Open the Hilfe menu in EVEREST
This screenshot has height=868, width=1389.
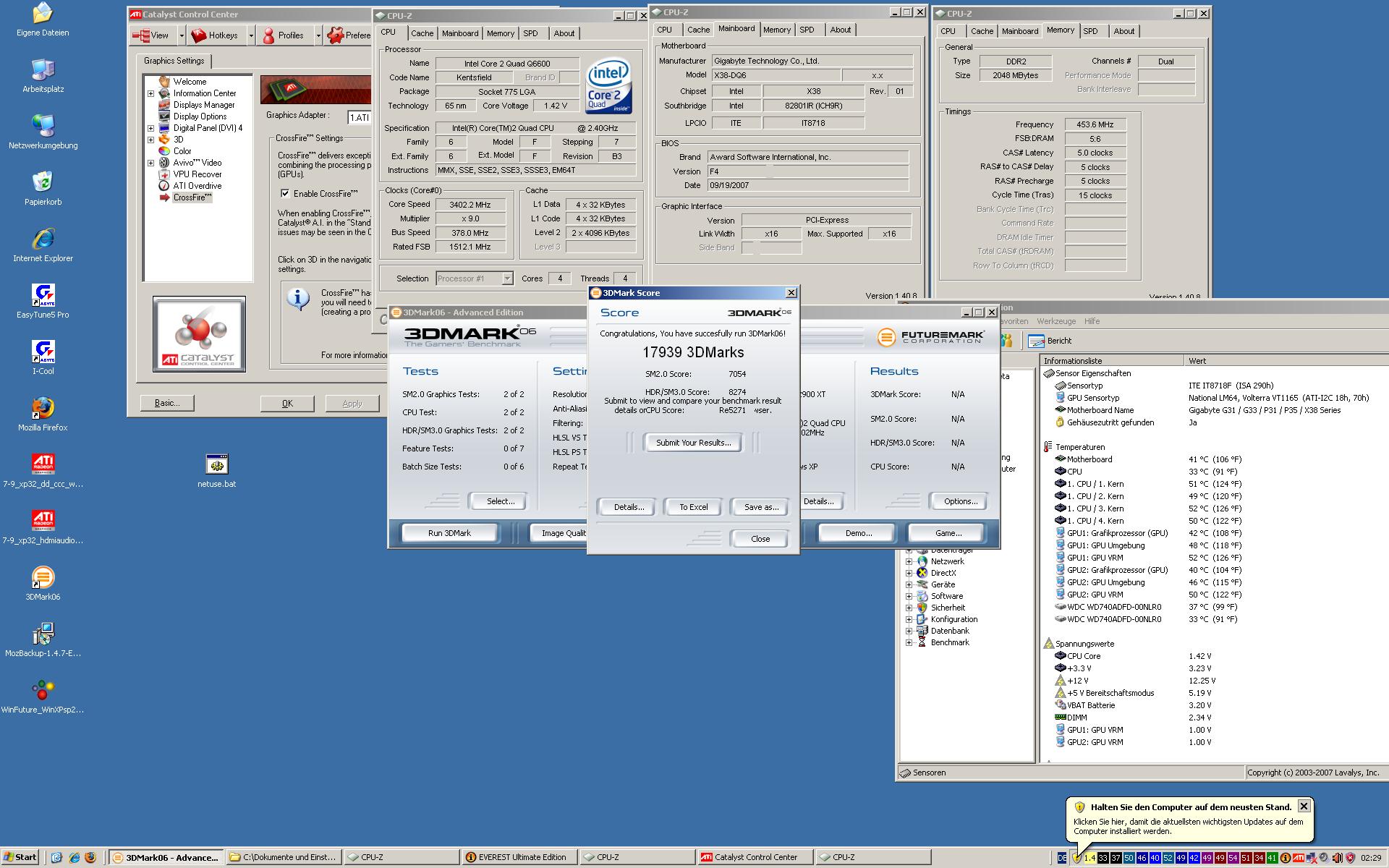(x=1092, y=321)
